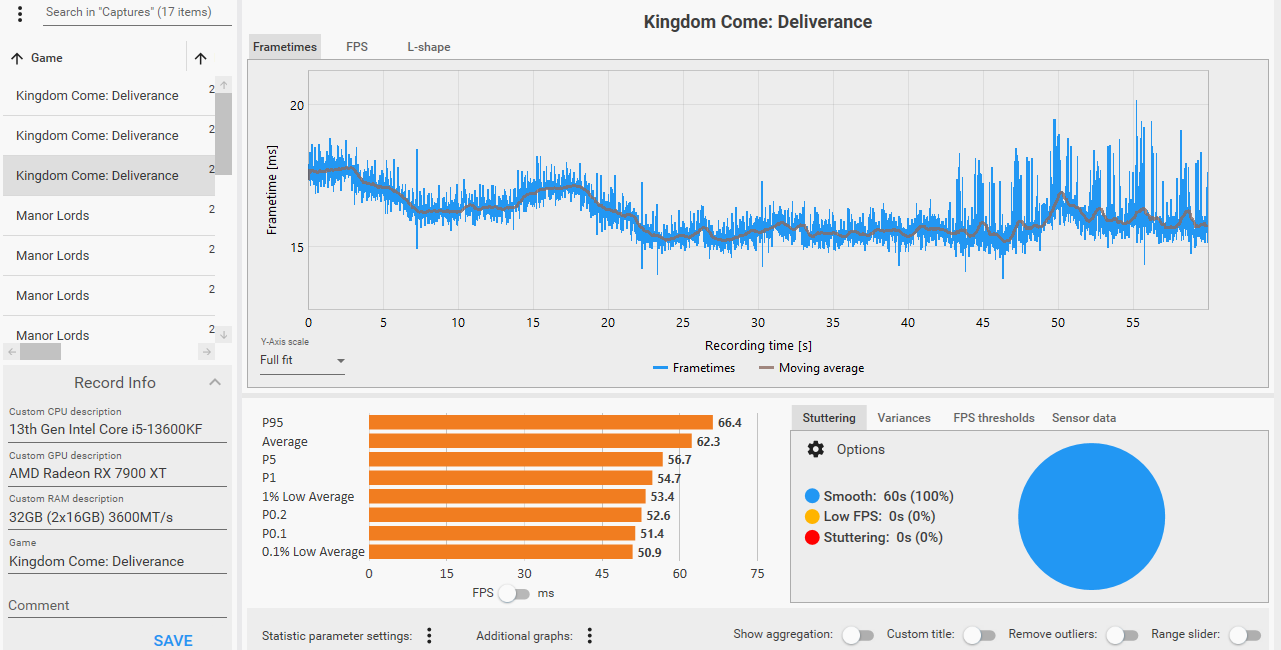Toggle Moving average series in chart legend
This screenshot has height=650, width=1281.
point(811,368)
